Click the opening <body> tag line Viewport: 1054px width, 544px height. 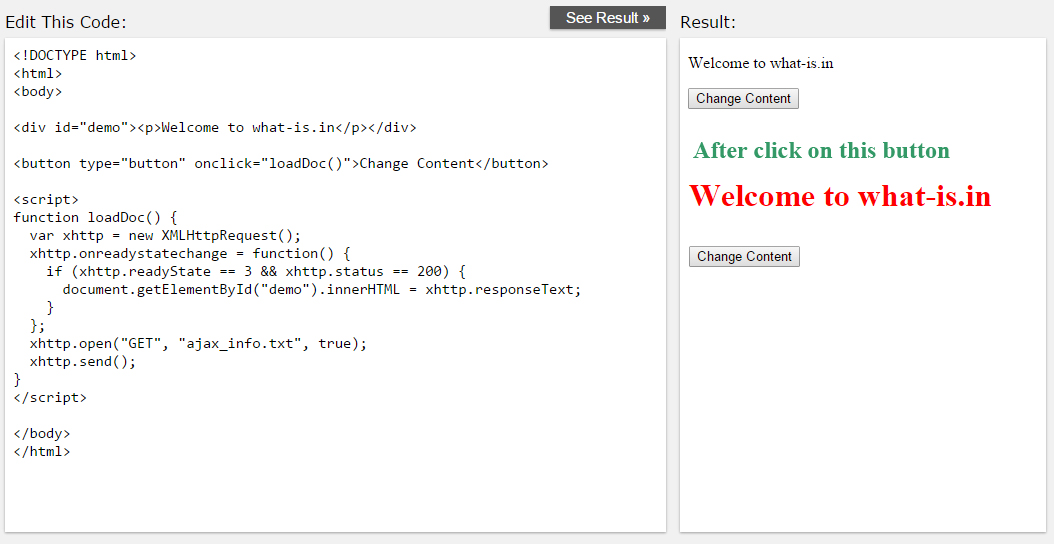(x=38, y=91)
